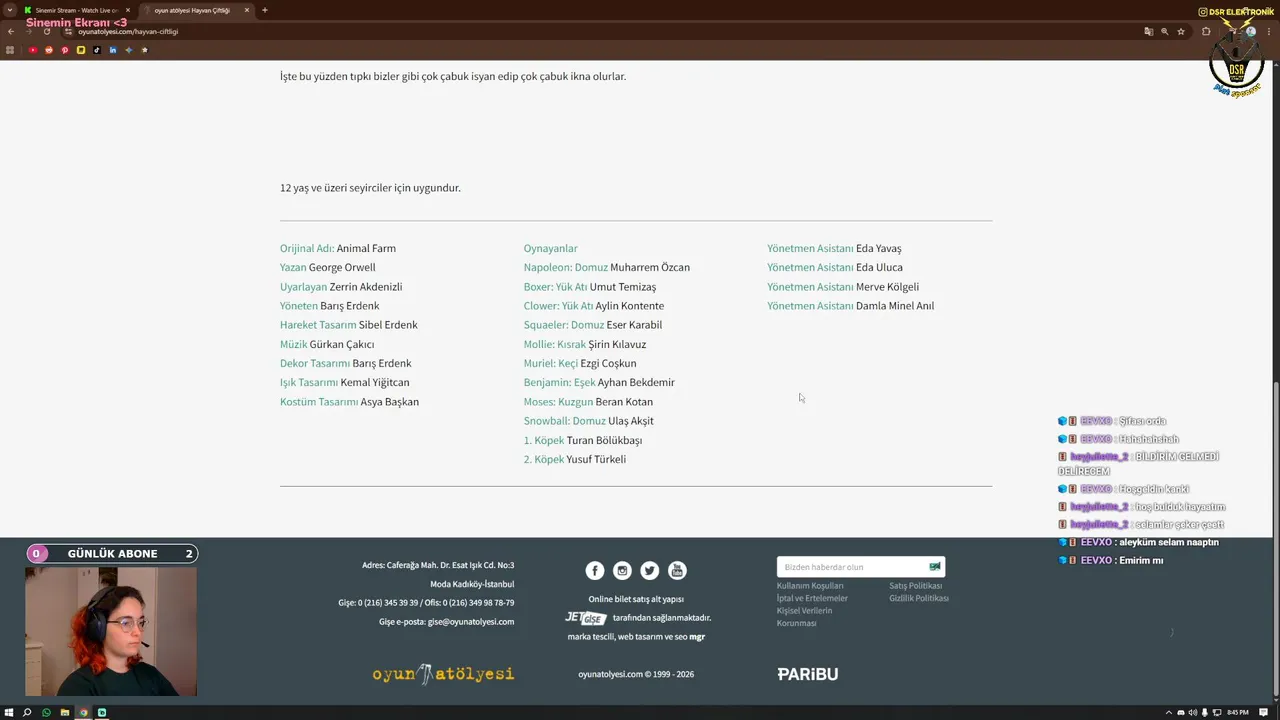This screenshot has width=1280, height=720.
Task: Show hidden tray icons with the chevron
Action: point(1171,712)
